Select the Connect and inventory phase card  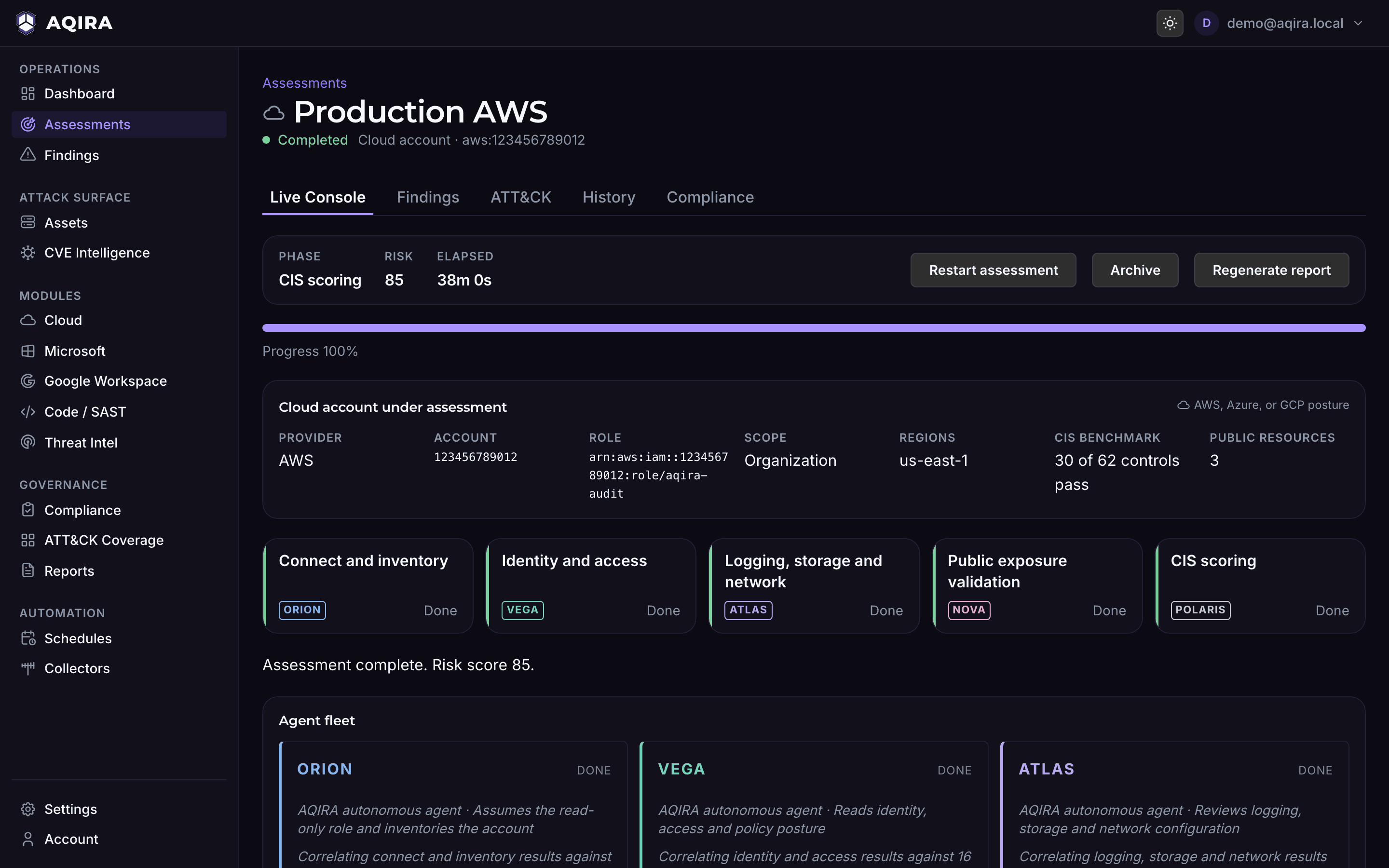click(x=368, y=585)
